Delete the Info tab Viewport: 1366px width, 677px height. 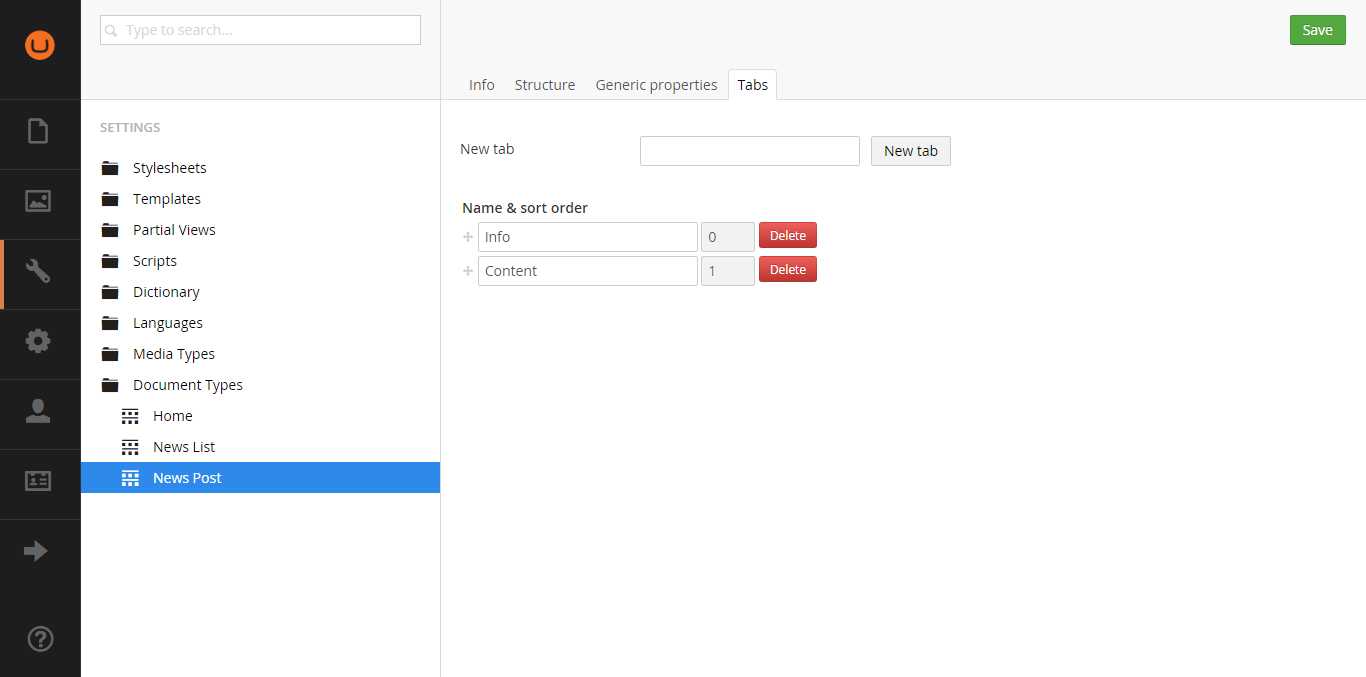point(788,236)
